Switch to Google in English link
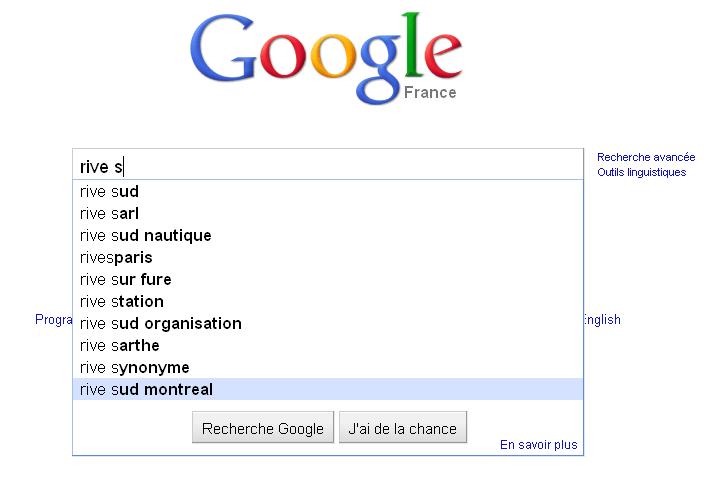 pos(602,320)
